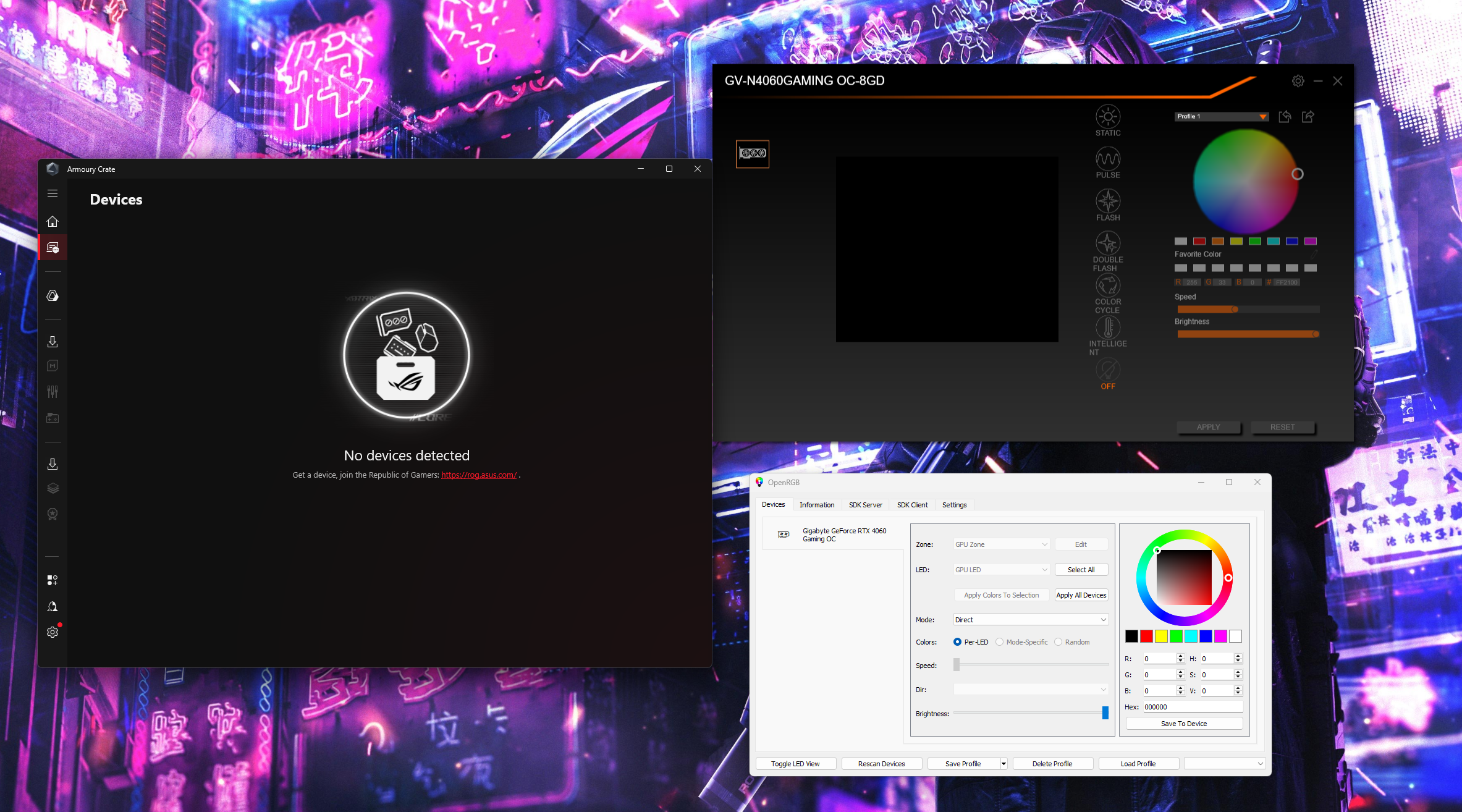This screenshot has width=1462, height=812.
Task: Pick the red swatch in OpenRGB
Action: click(1146, 636)
